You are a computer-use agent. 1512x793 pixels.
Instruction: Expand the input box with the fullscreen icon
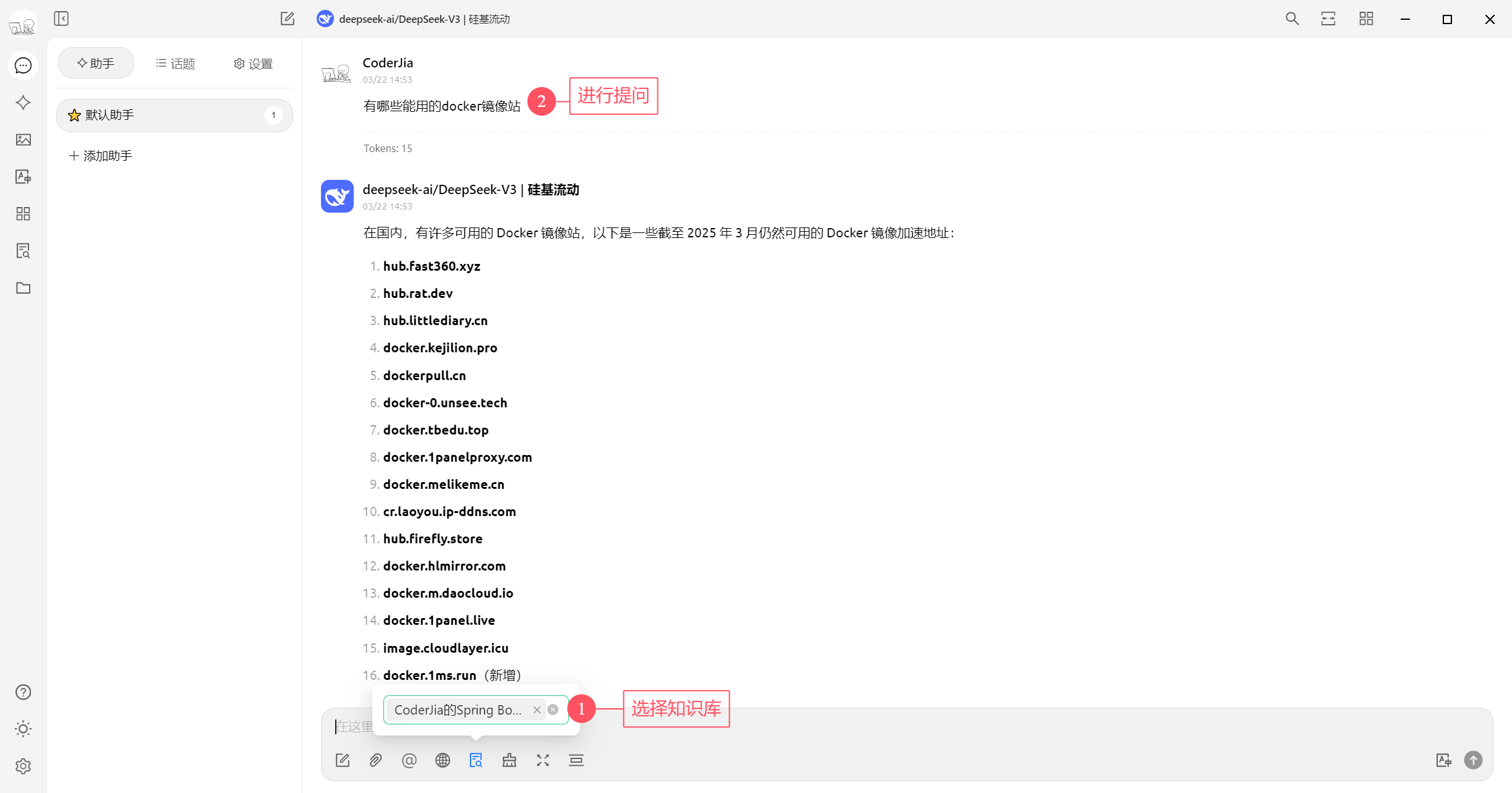tap(543, 760)
